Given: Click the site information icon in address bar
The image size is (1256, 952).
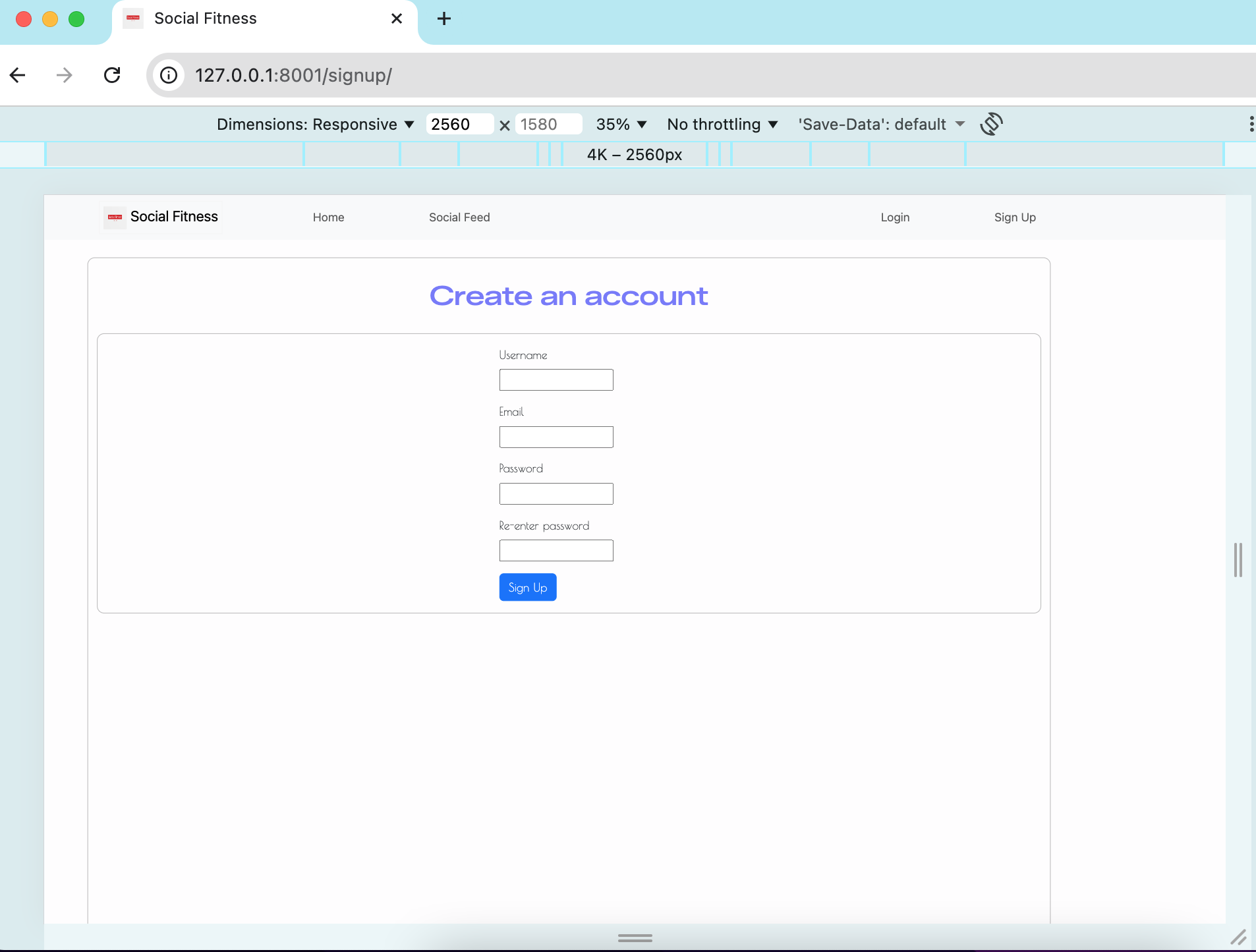Looking at the screenshot, I should coord(169,74).
